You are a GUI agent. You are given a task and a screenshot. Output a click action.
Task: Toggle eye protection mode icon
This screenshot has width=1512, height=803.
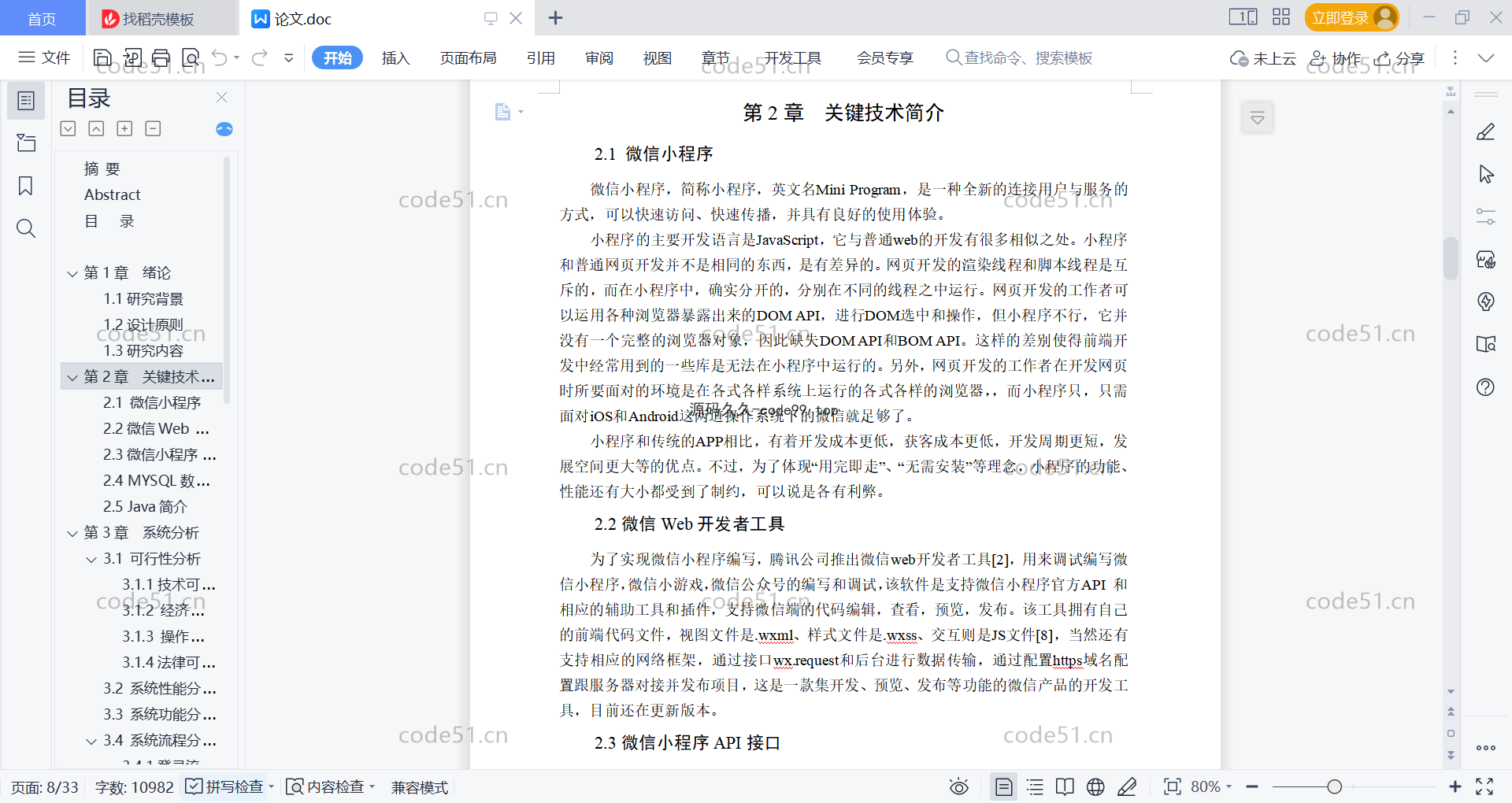pyautogui.click(x=958, y=786)
